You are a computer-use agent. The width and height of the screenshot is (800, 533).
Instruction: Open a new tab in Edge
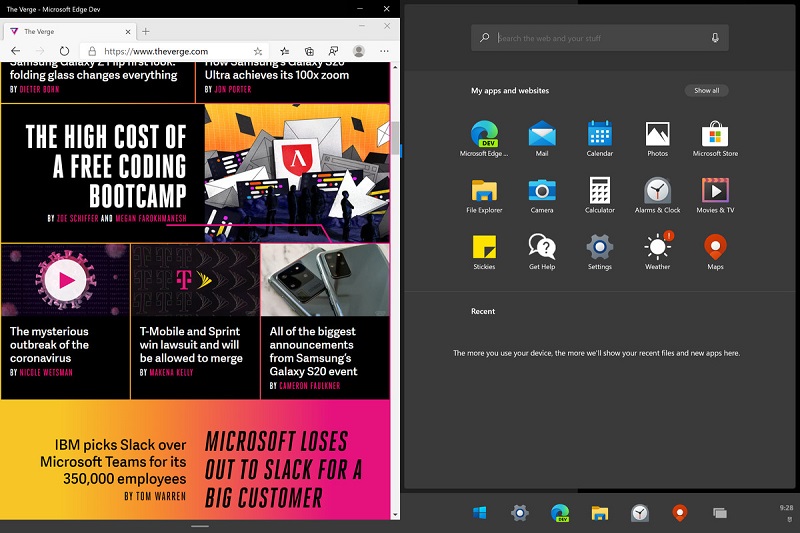coord(146,32)
